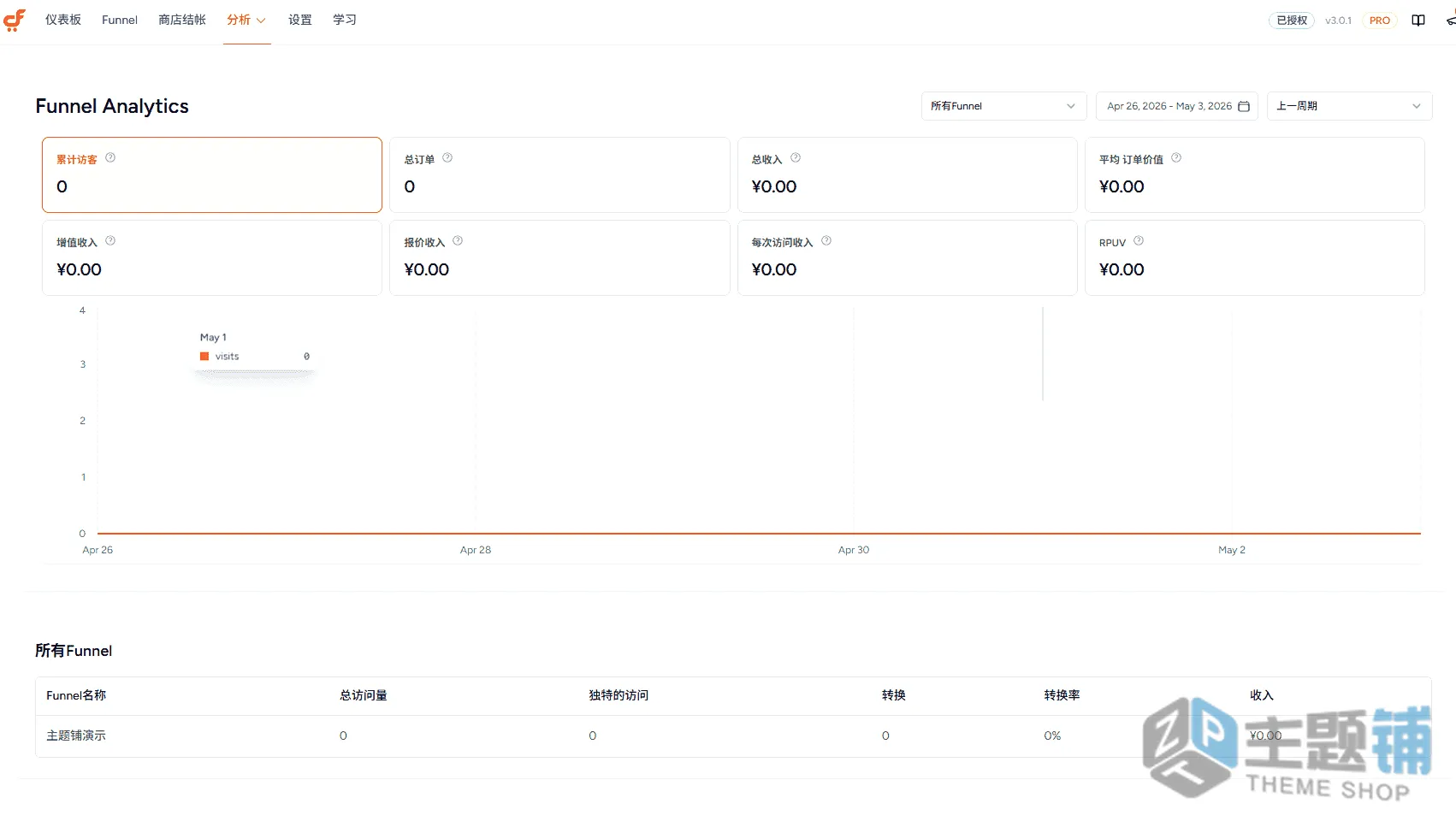This screenshot has height=827, width=1456.
Task: Click the May 2 axis label
Action: pyautogui.click(x=1232, y=550)
